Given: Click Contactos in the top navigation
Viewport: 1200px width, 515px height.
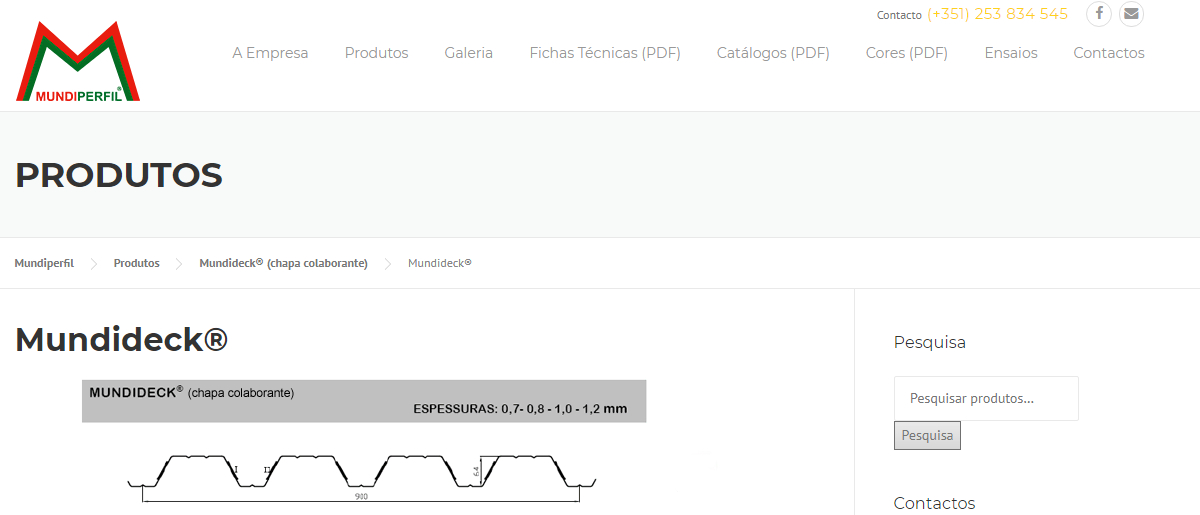Looking at the screenshot, I should (x=1108, y=53).
